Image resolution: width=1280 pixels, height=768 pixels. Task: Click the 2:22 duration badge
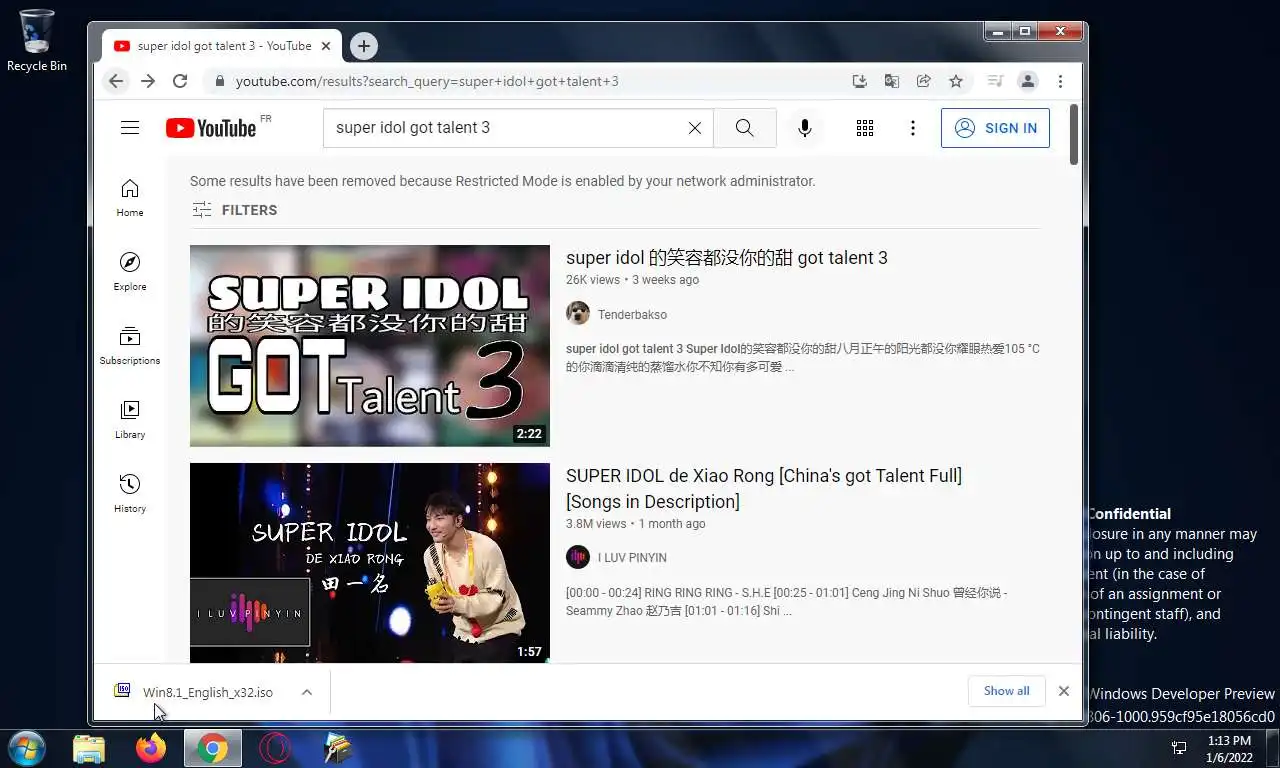[529, 434]
